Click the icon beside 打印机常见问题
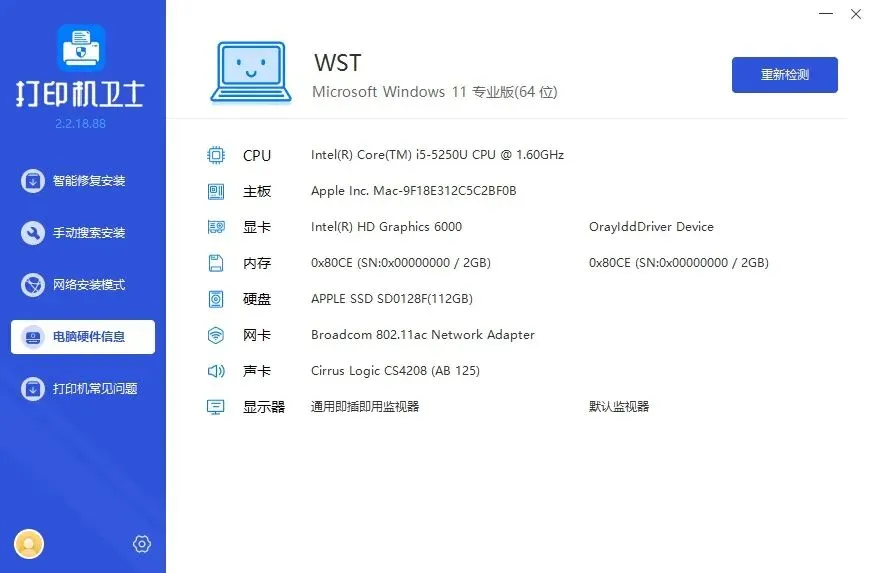Image resolution: width=875 pixels, height=573 pixels. tap(32, 388)
